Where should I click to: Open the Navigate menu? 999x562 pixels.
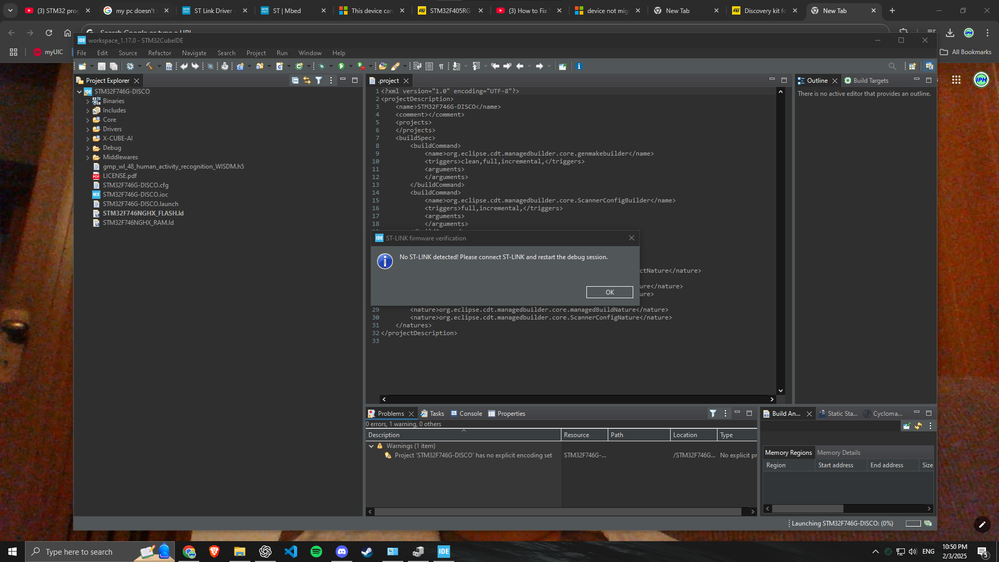(x=194, y=53)
